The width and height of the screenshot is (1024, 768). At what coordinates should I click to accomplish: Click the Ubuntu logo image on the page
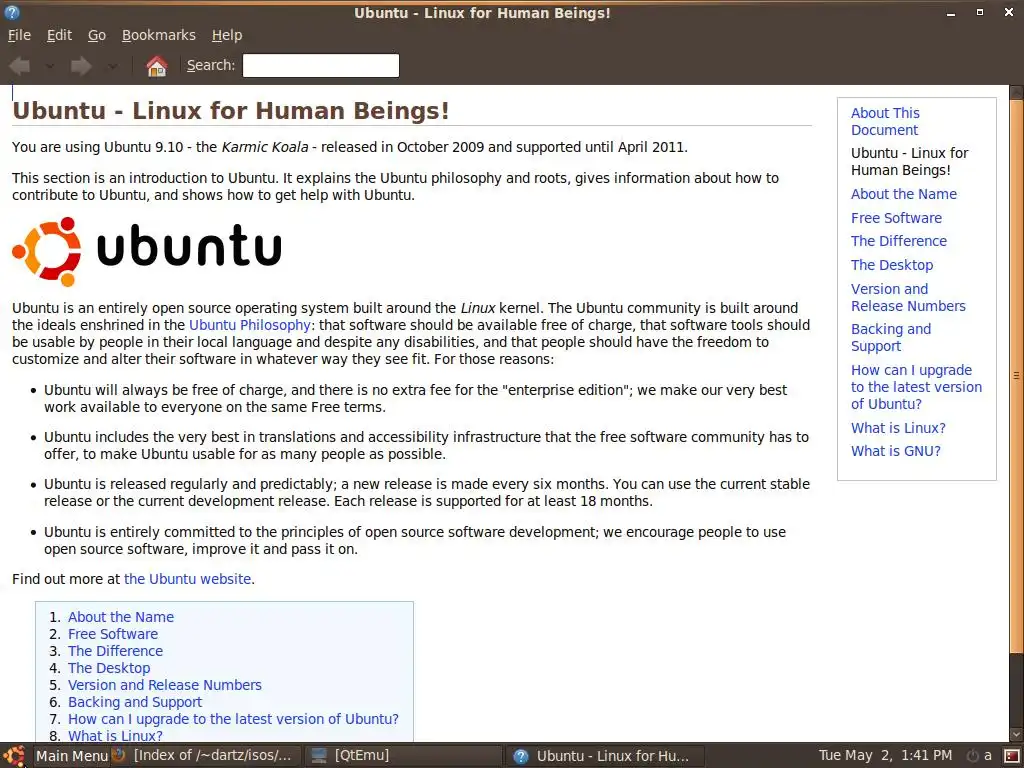point(147,251)
